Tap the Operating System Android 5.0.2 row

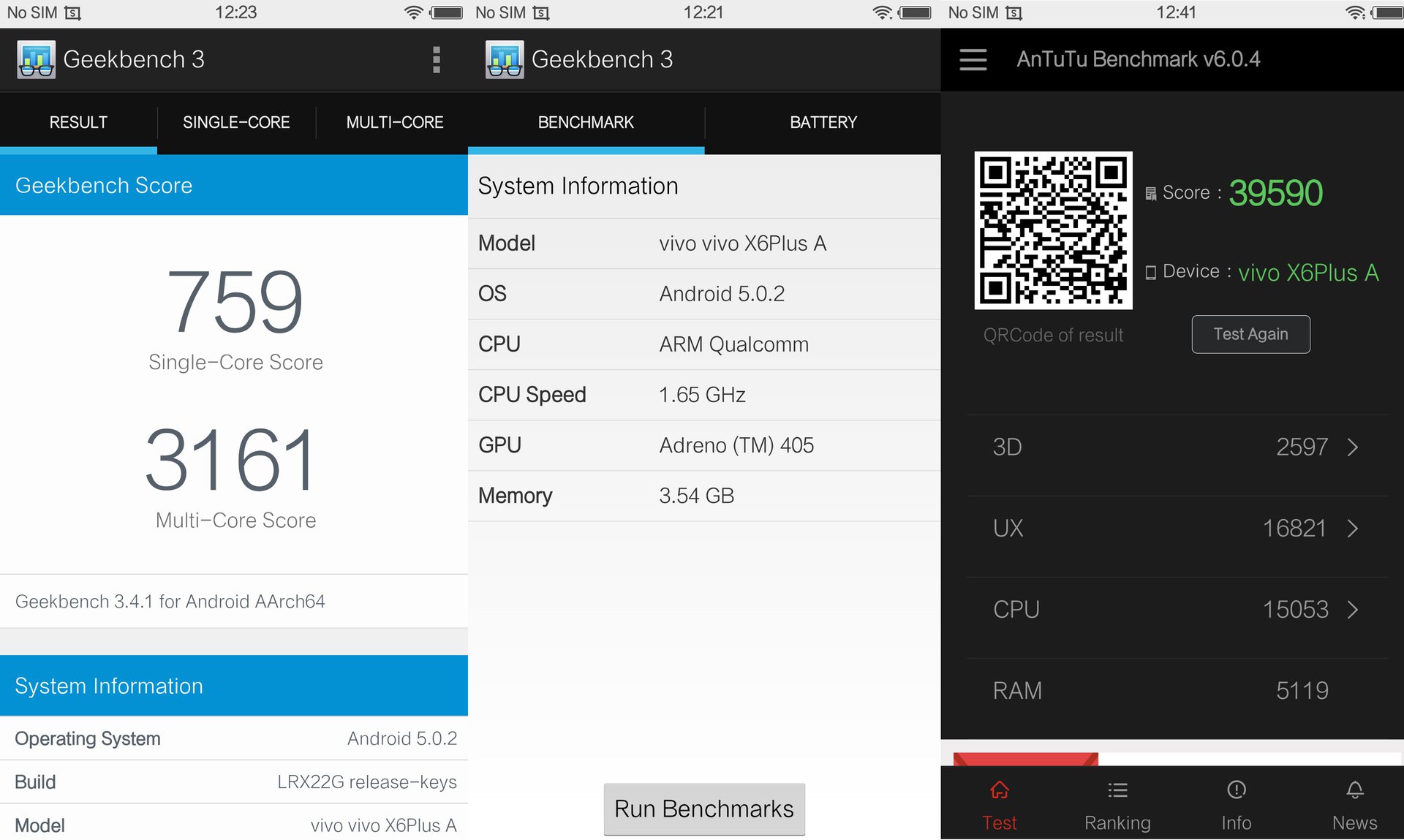234,738
